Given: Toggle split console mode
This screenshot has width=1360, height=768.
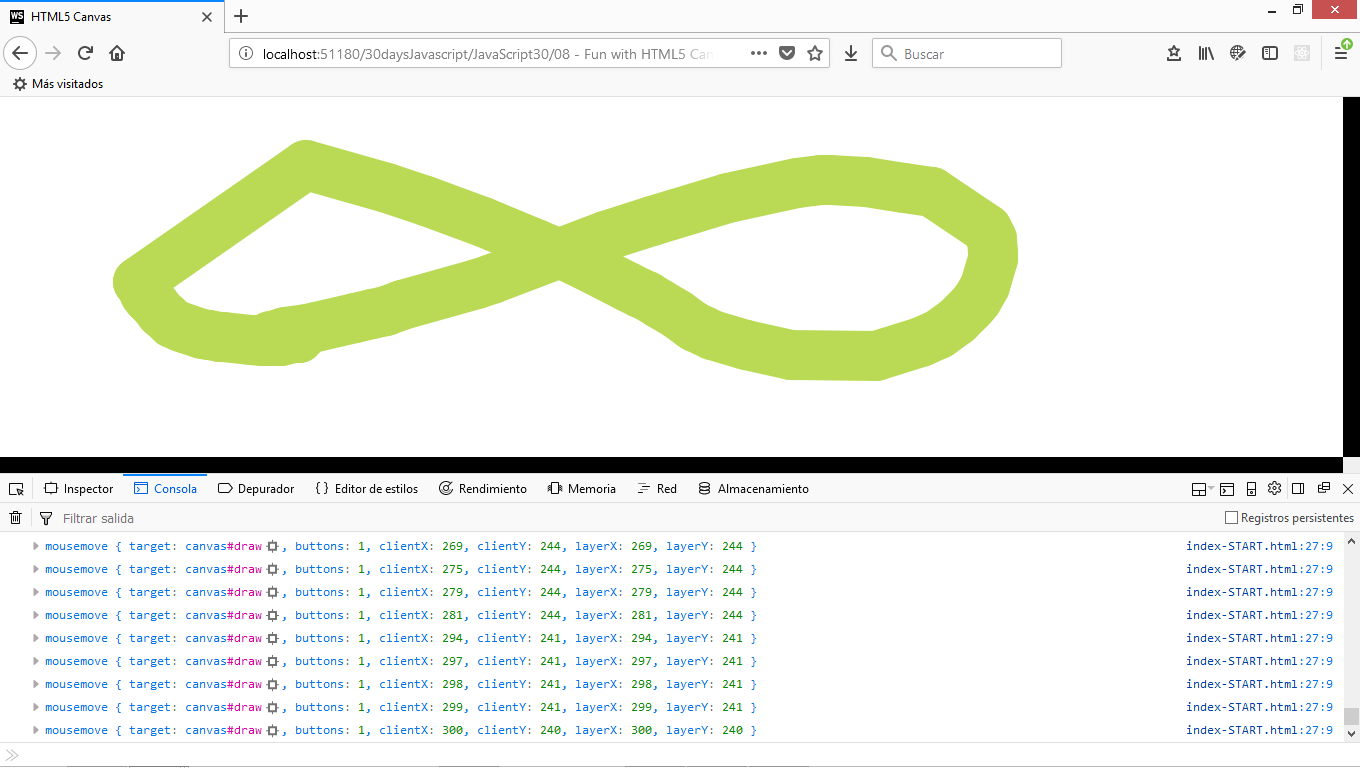Looking at the screenshot, I should pos(1226,488).
